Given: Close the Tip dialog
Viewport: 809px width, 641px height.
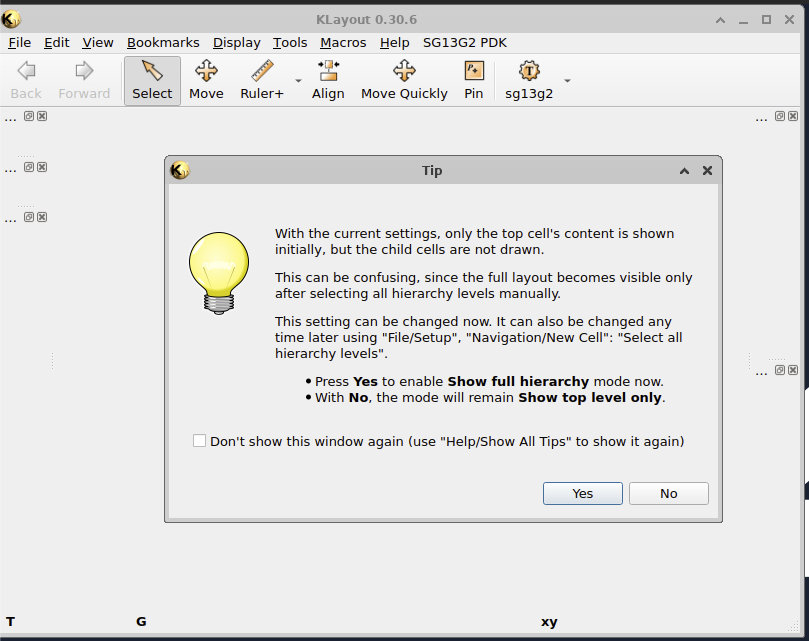Looking at the screenshot, I should pyautogui.click(x=707, y=171).
